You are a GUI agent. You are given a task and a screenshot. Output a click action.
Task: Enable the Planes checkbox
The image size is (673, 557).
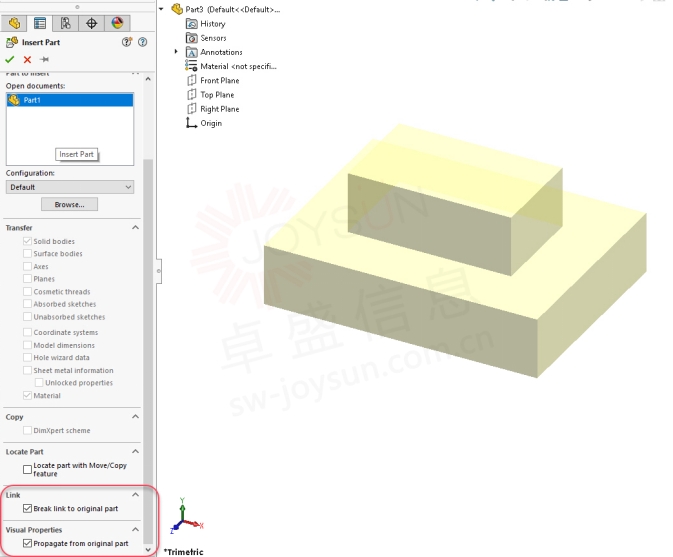point(27,279)
